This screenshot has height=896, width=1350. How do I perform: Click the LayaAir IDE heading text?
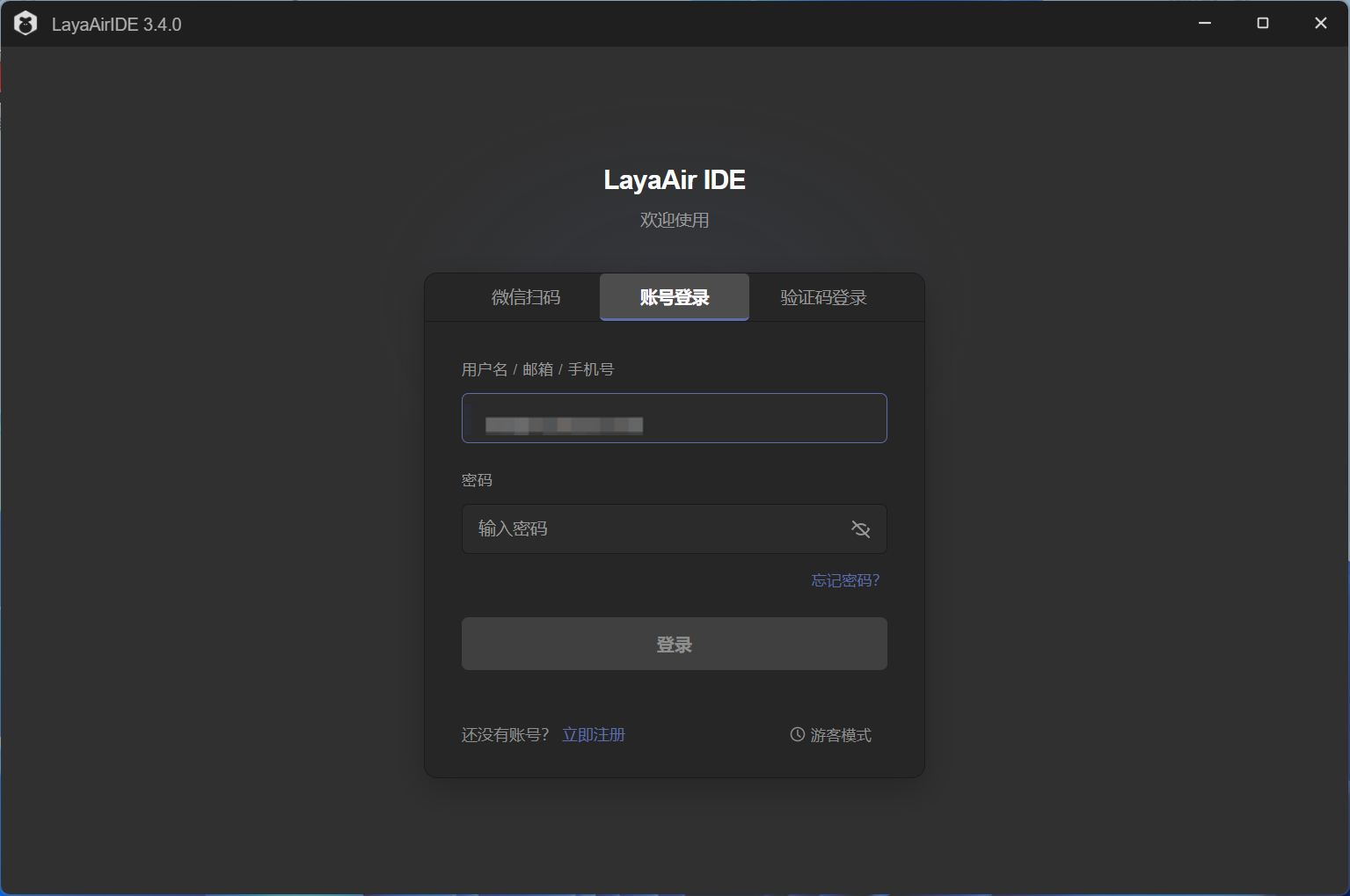[675, 179]
